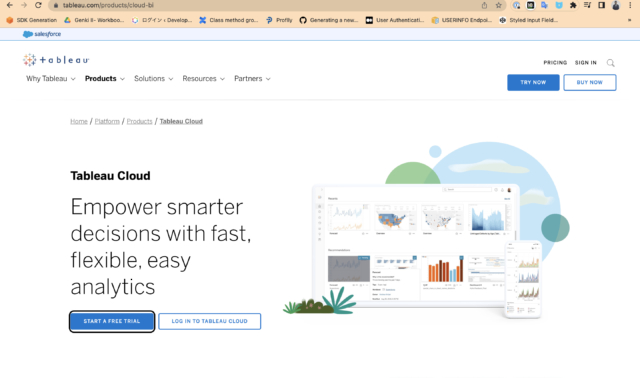The height and width of the screenshot is (378, 640).
Task: Open the Pricing page
Action: pyautogui.click(x=555, y=63)
